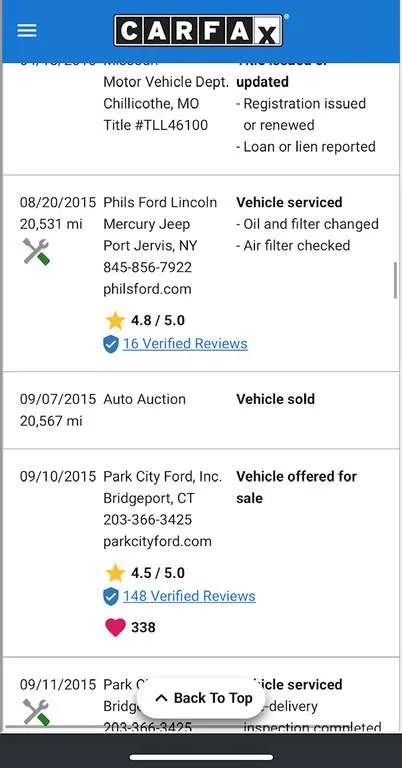Tap the pink heart favorites icon
This screenshot has height=768, width=402.
click(115, 627)
